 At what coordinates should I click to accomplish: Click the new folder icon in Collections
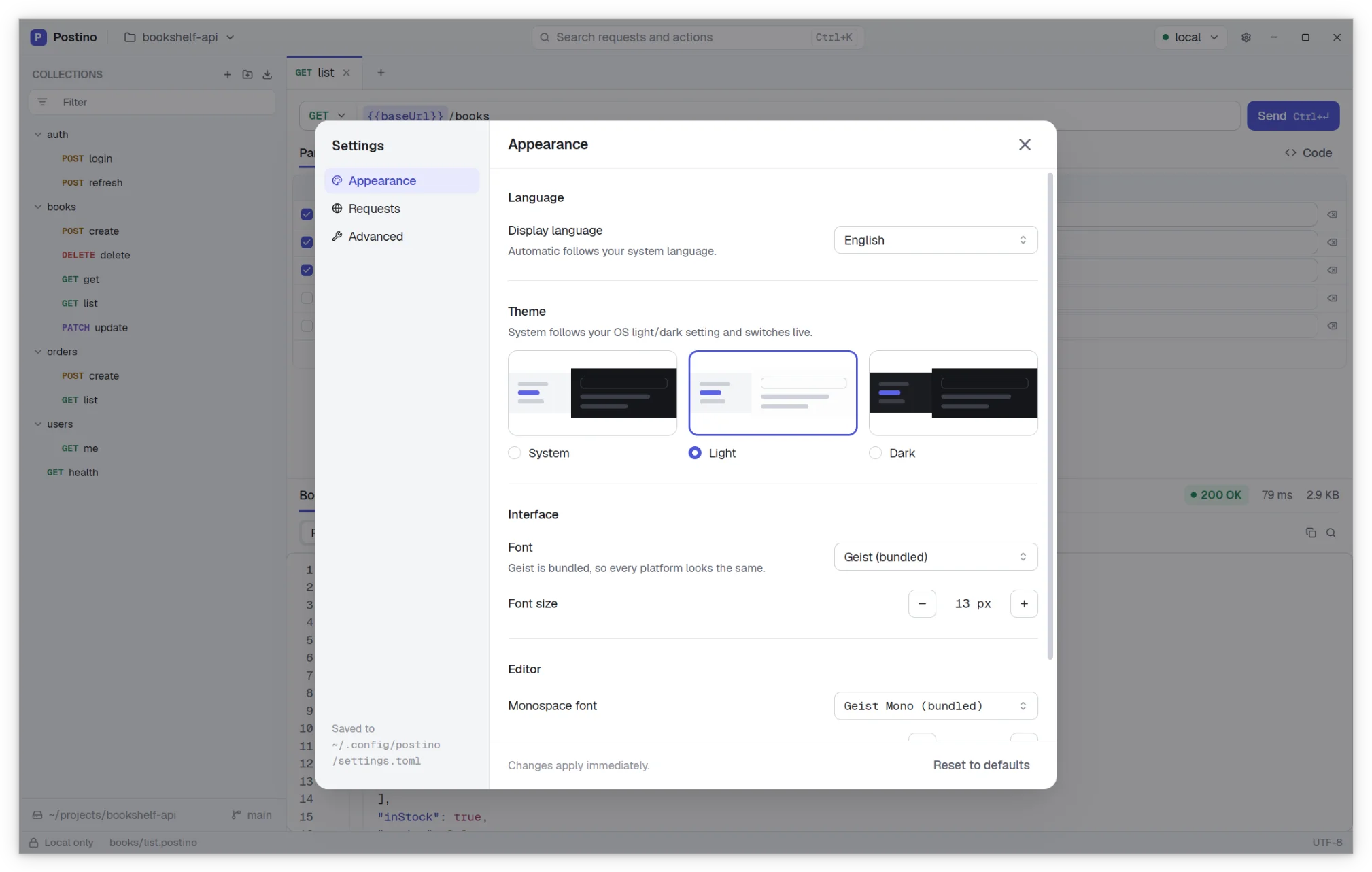point(247,74)
